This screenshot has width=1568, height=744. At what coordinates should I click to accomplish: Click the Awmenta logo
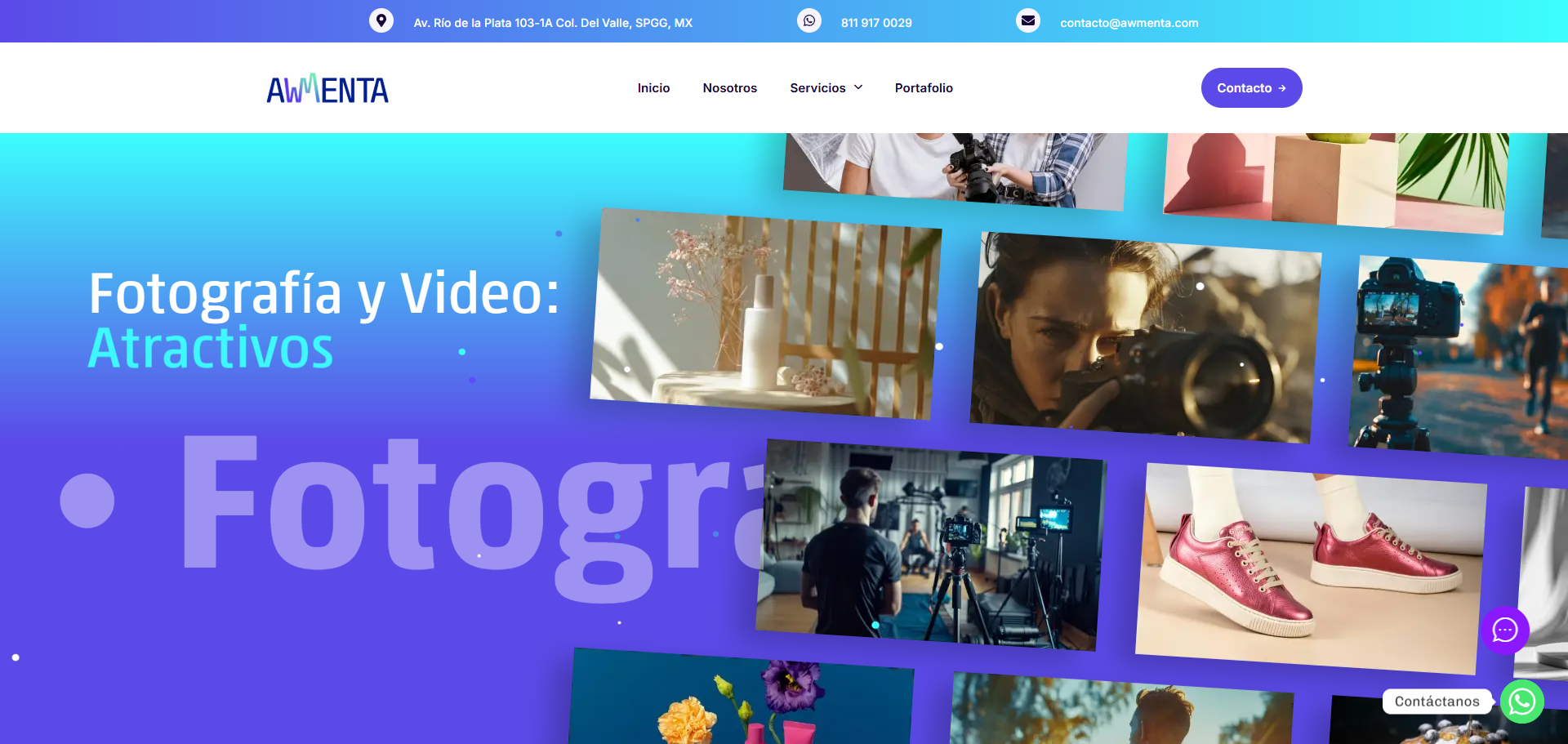click(327, 88)
